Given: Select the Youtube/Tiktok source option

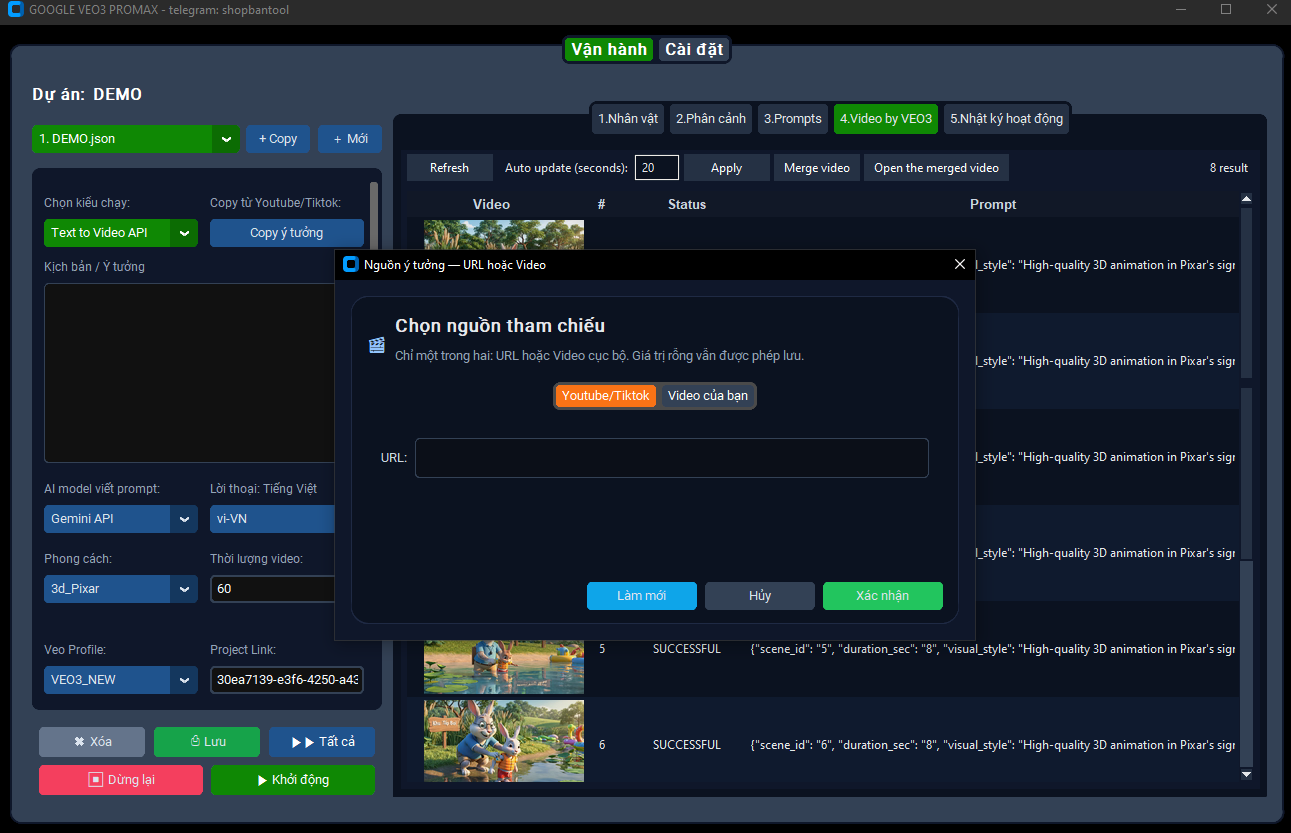Looking at the screenshot, I should coord(605,395).
